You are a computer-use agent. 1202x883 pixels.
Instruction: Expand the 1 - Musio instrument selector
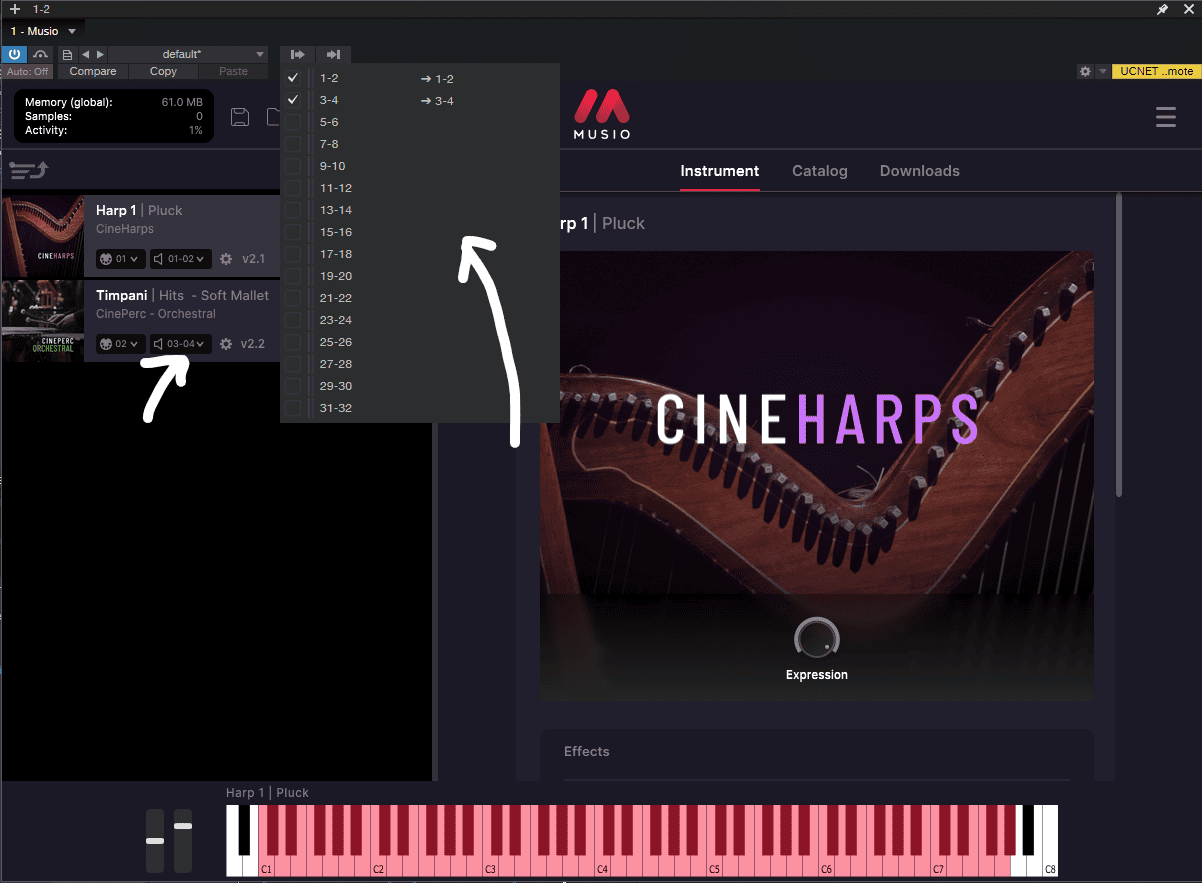(x=44, y=31)
